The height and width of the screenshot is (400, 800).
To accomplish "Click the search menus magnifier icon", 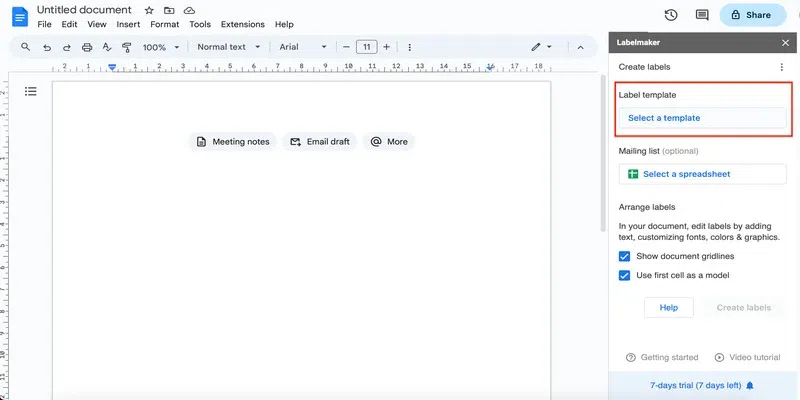I will [x=26, y=47].
